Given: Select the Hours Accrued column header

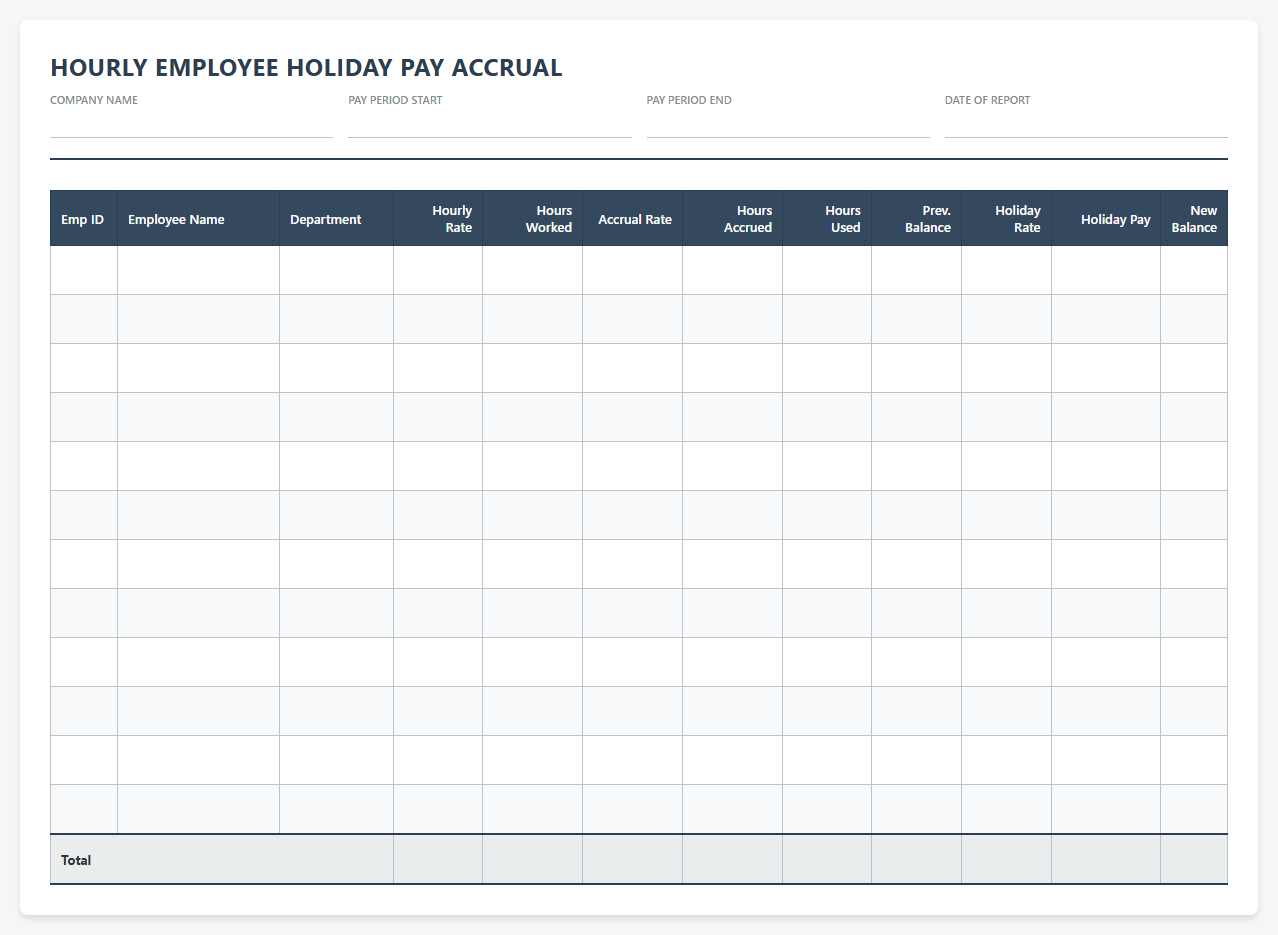Looking at the screenshot, I should point(733,219).
